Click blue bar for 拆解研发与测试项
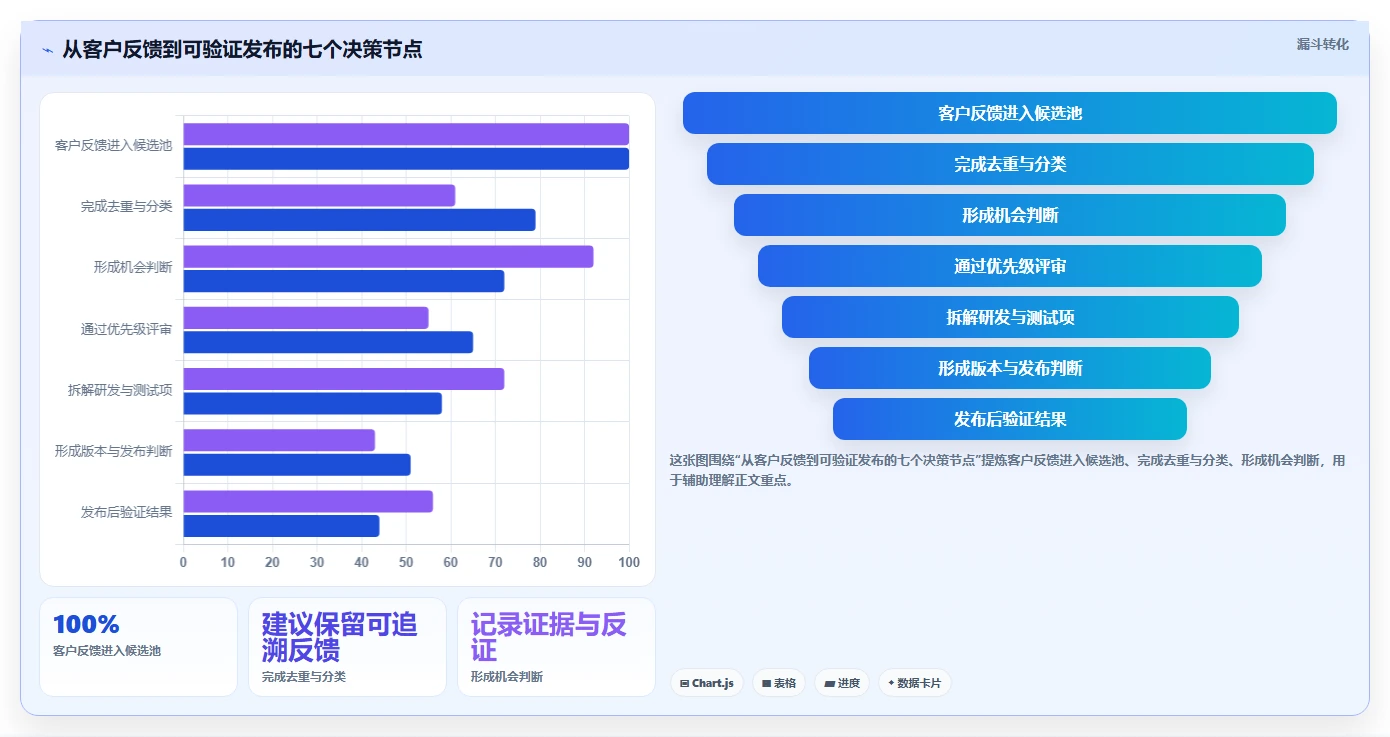The image size is (1390, 737). (x=312, y=404)
